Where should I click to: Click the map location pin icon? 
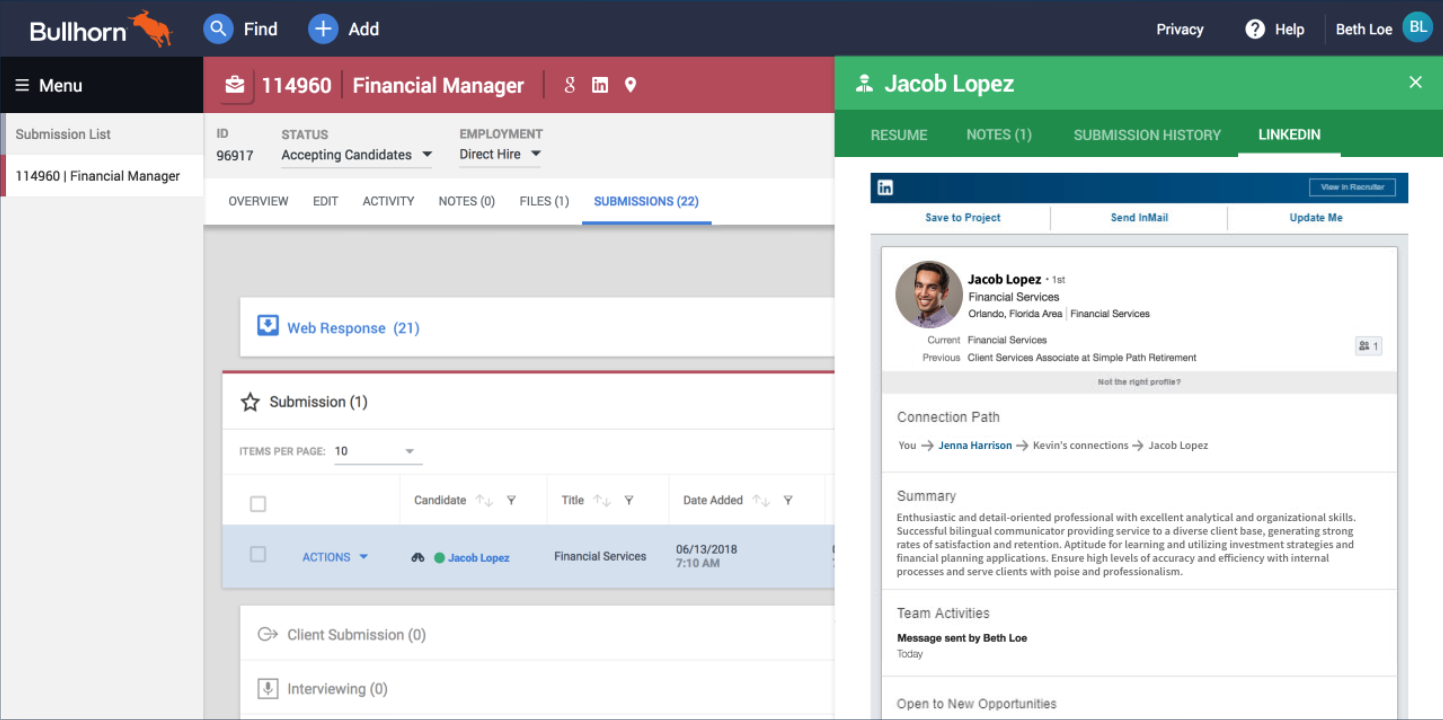click(630, 85)
